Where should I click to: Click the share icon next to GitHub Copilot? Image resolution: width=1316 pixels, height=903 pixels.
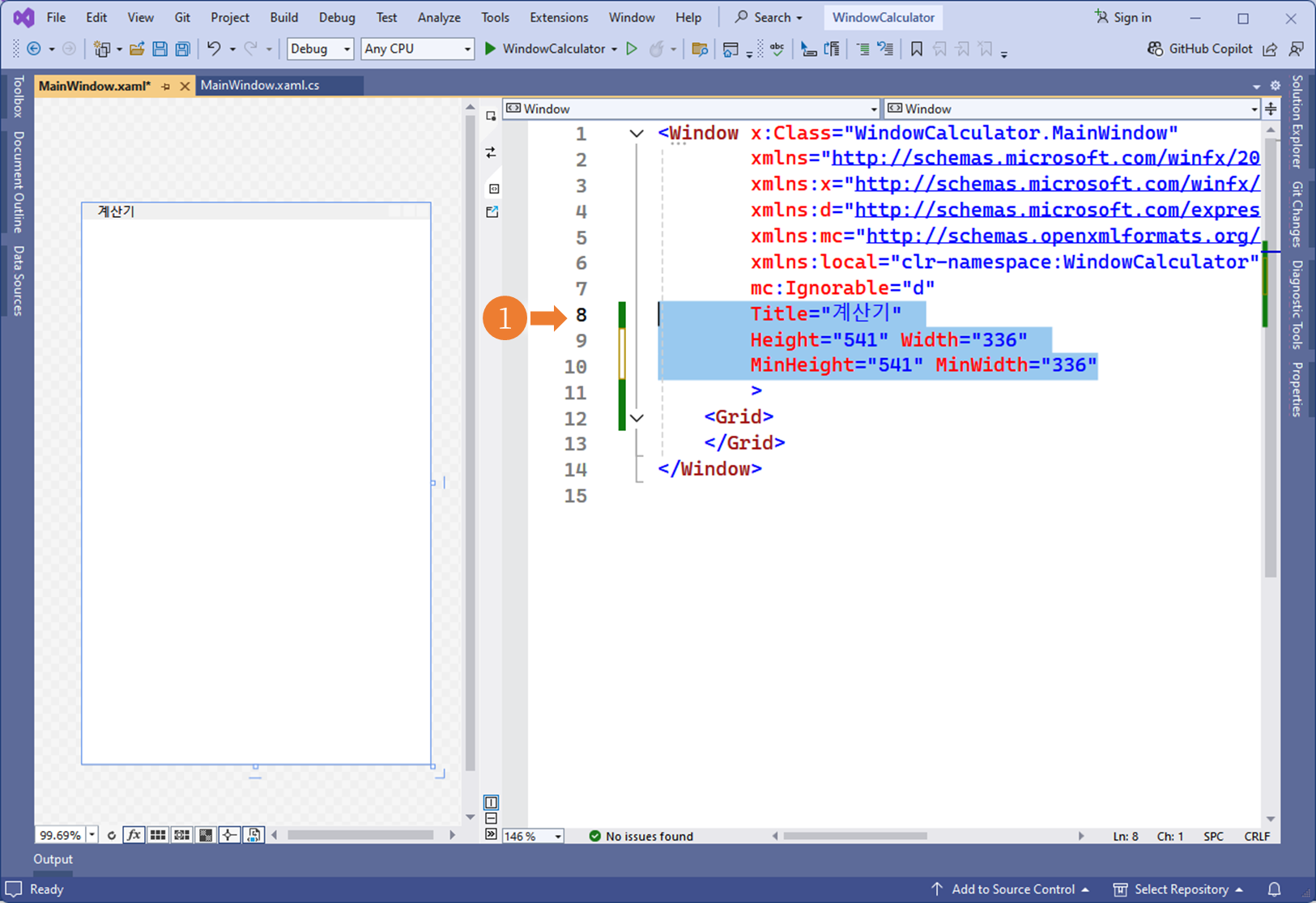tap(1270, 49)
